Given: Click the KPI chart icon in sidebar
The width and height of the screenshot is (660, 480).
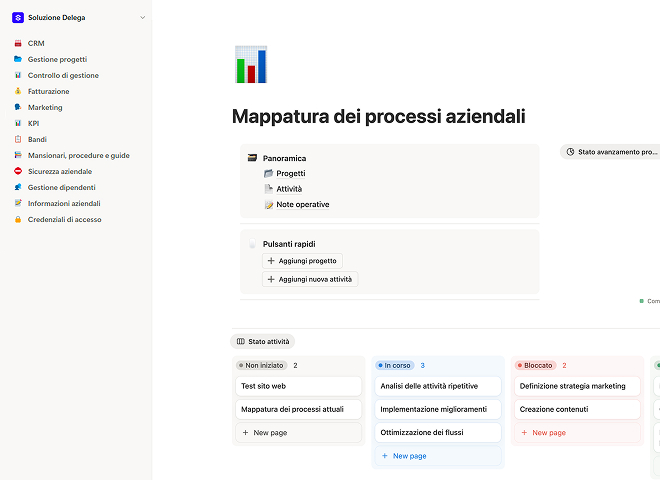Looking at the screenshot, I should 18,123.
